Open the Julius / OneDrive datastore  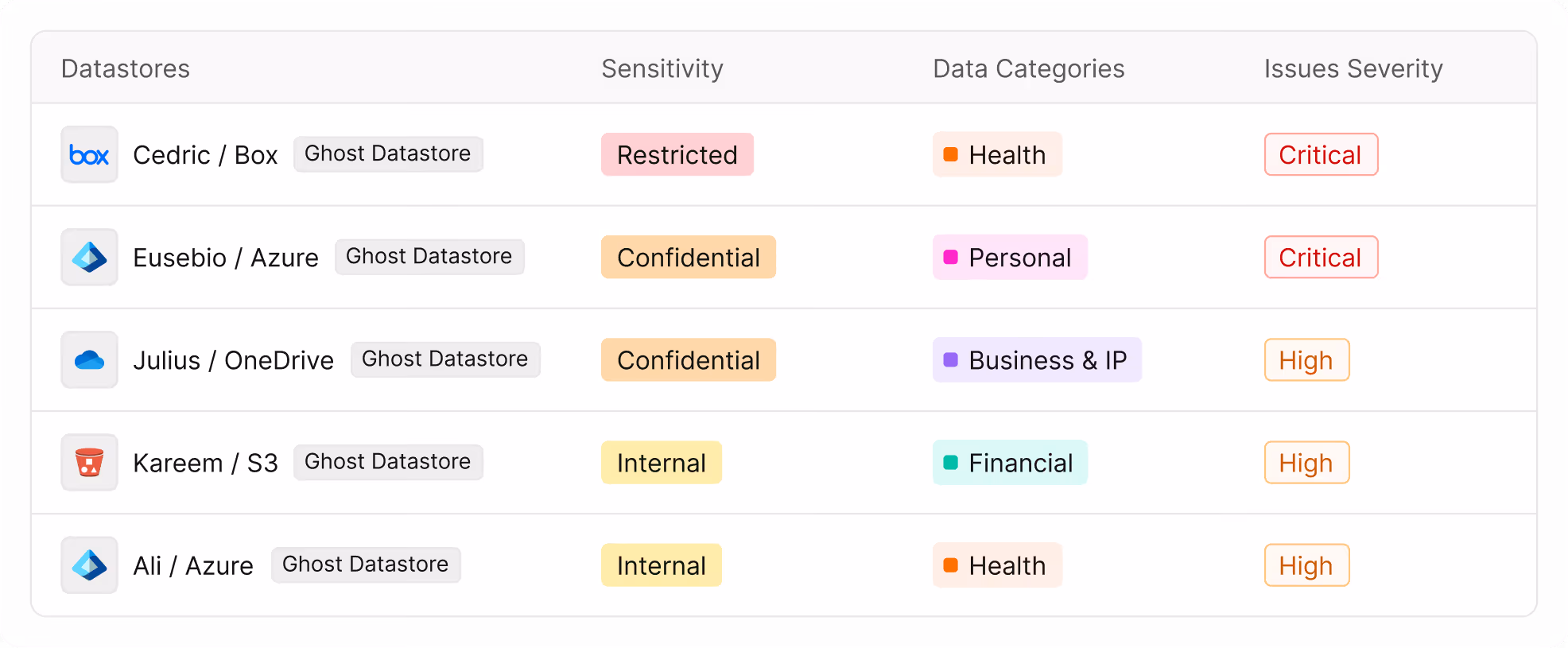point(233,360)
